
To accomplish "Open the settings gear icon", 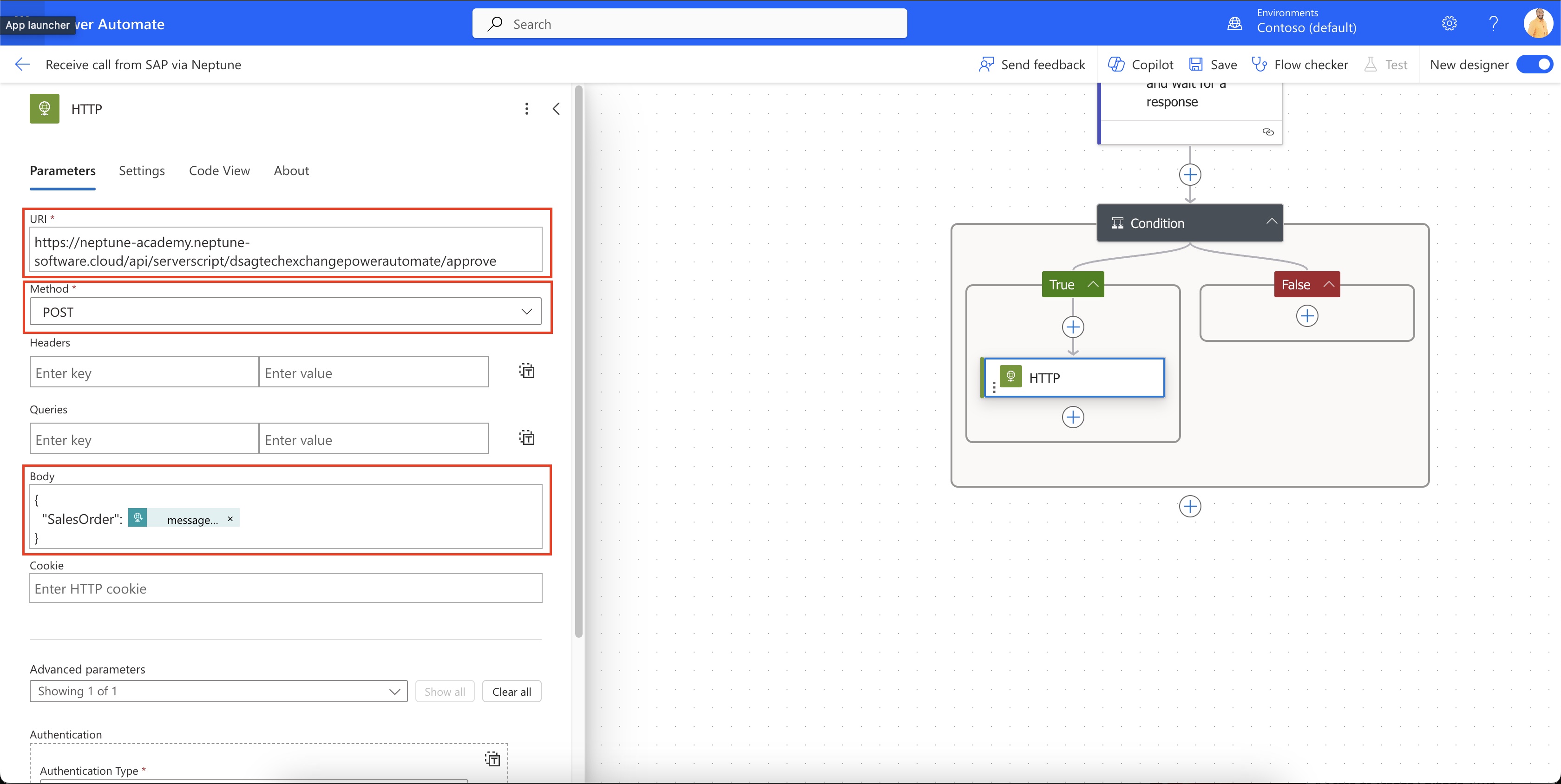I will [x=1449, y=24].
